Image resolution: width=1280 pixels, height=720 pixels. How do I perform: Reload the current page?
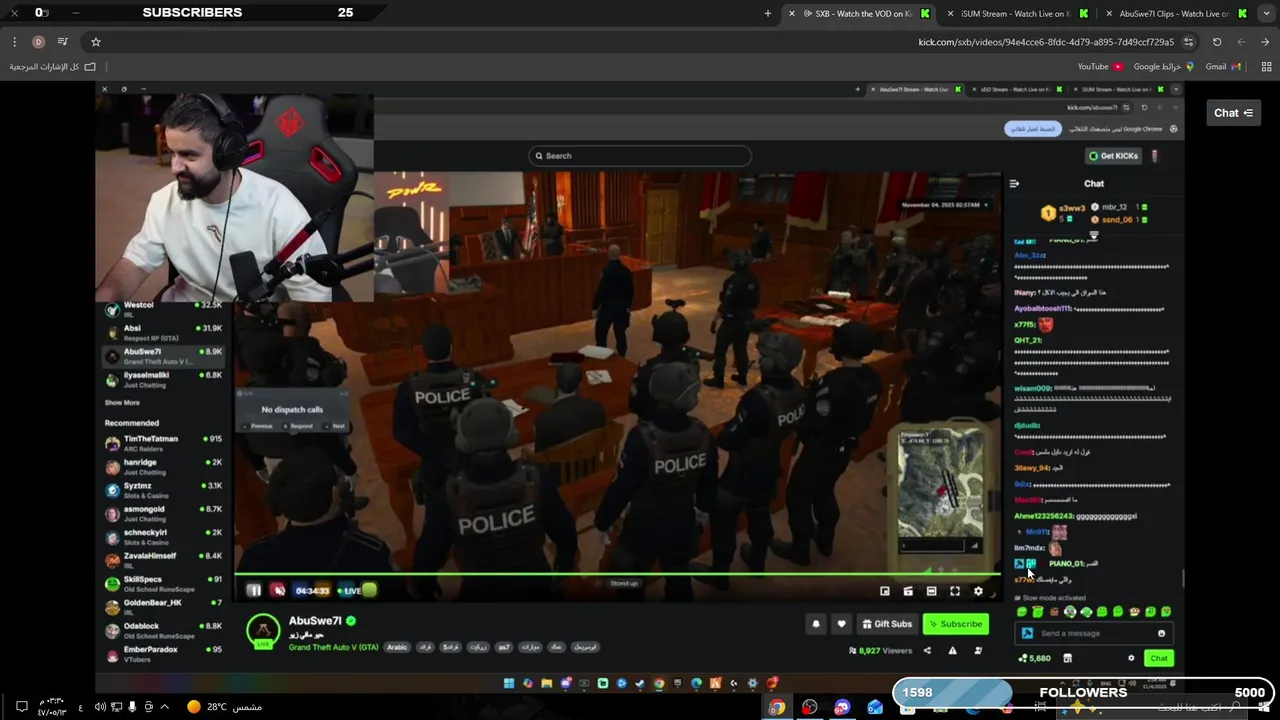[1217, 42]
